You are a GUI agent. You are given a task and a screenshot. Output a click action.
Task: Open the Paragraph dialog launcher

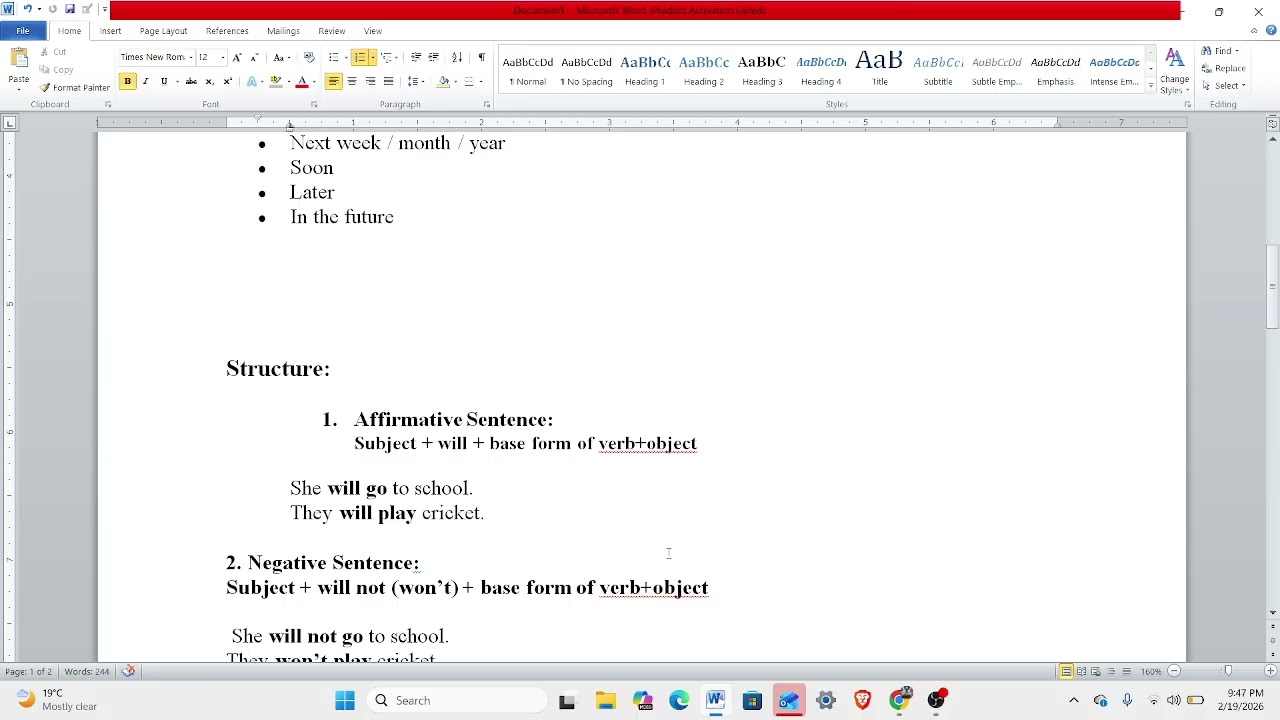[487, 104]
